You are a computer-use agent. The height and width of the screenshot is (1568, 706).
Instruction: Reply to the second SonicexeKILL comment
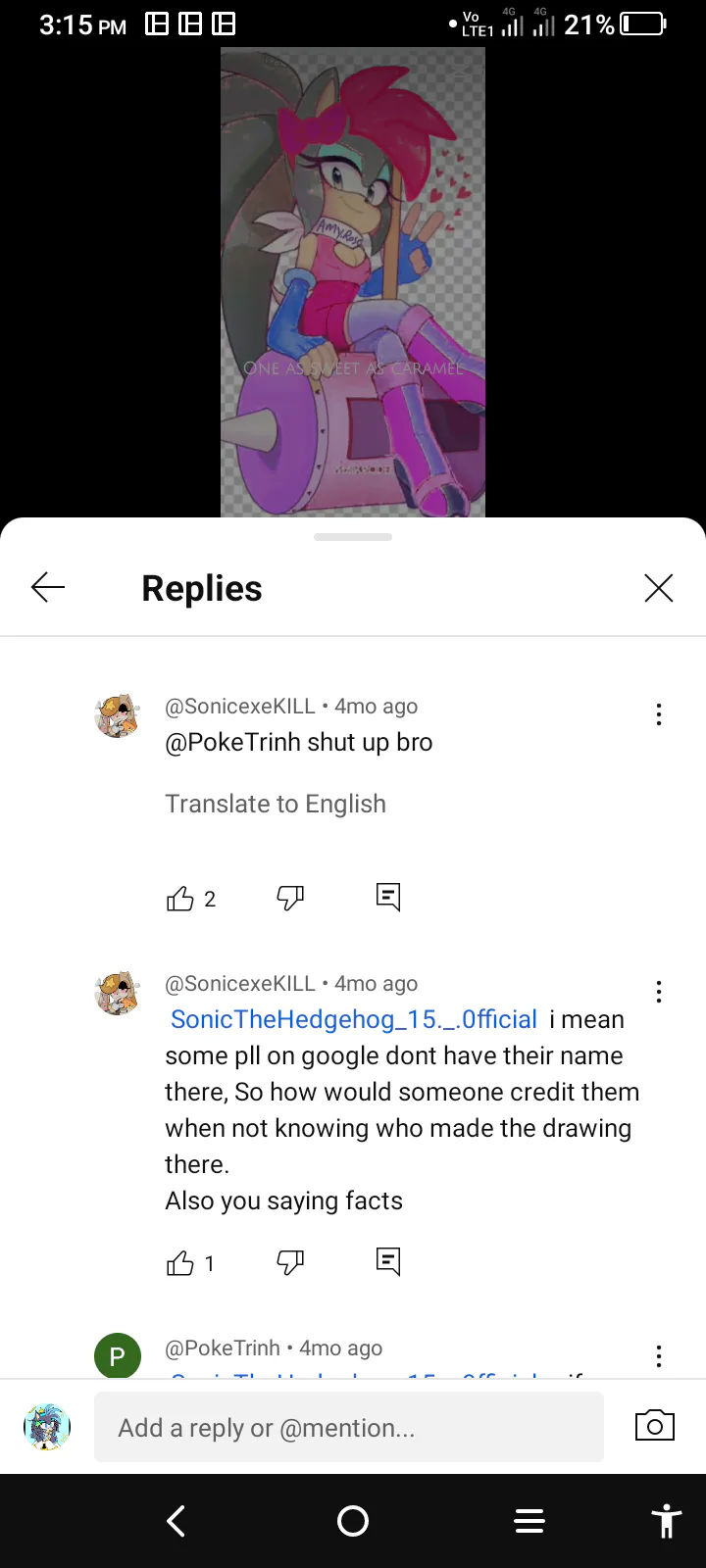point(388,1261)
